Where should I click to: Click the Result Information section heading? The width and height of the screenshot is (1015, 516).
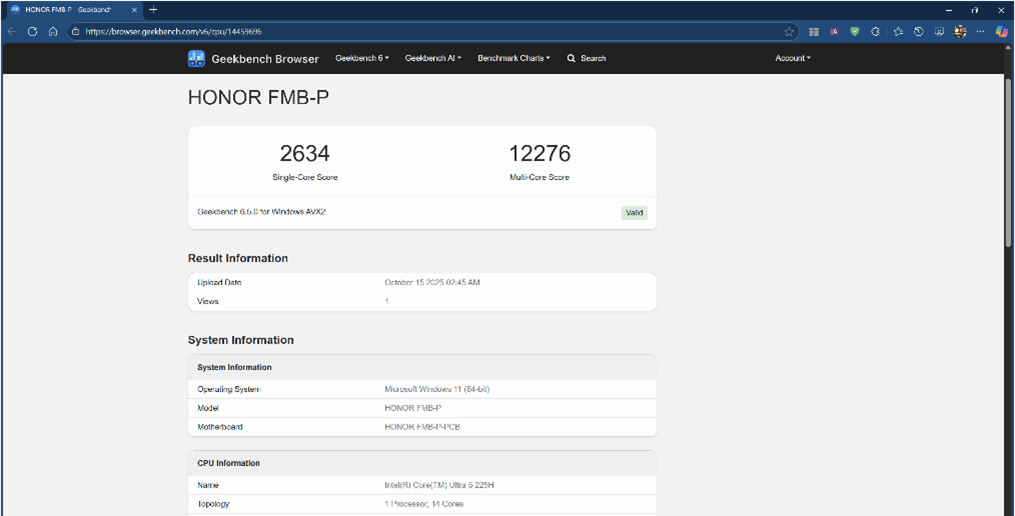(238, 258)
